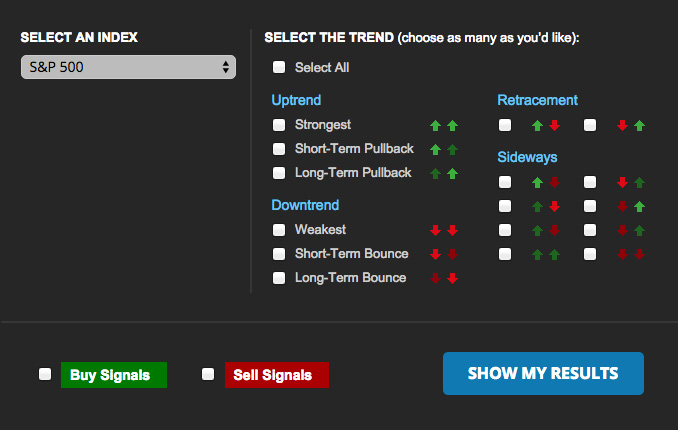Tick the first Sideways row left checkbox

click(x=505, y=182)
